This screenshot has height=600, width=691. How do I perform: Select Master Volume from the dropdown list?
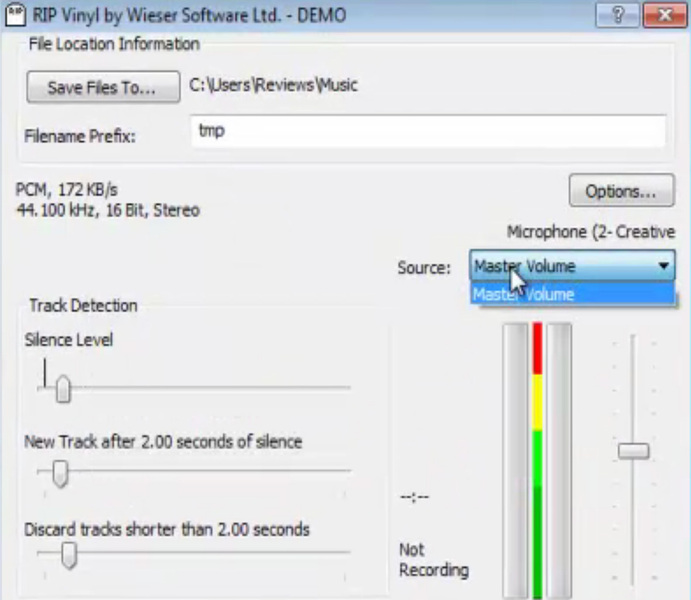[x=572, y=294]
